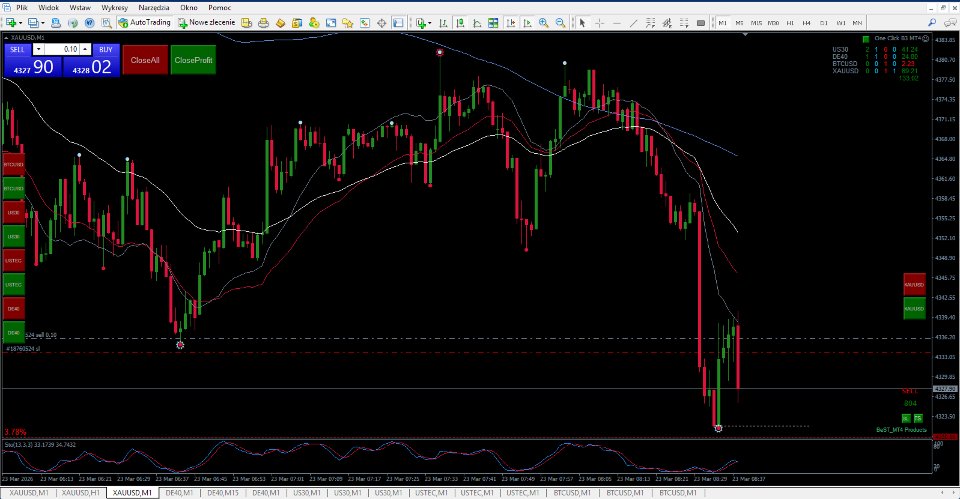Switch chart to candlesticks icon

[x=460, y=23]
